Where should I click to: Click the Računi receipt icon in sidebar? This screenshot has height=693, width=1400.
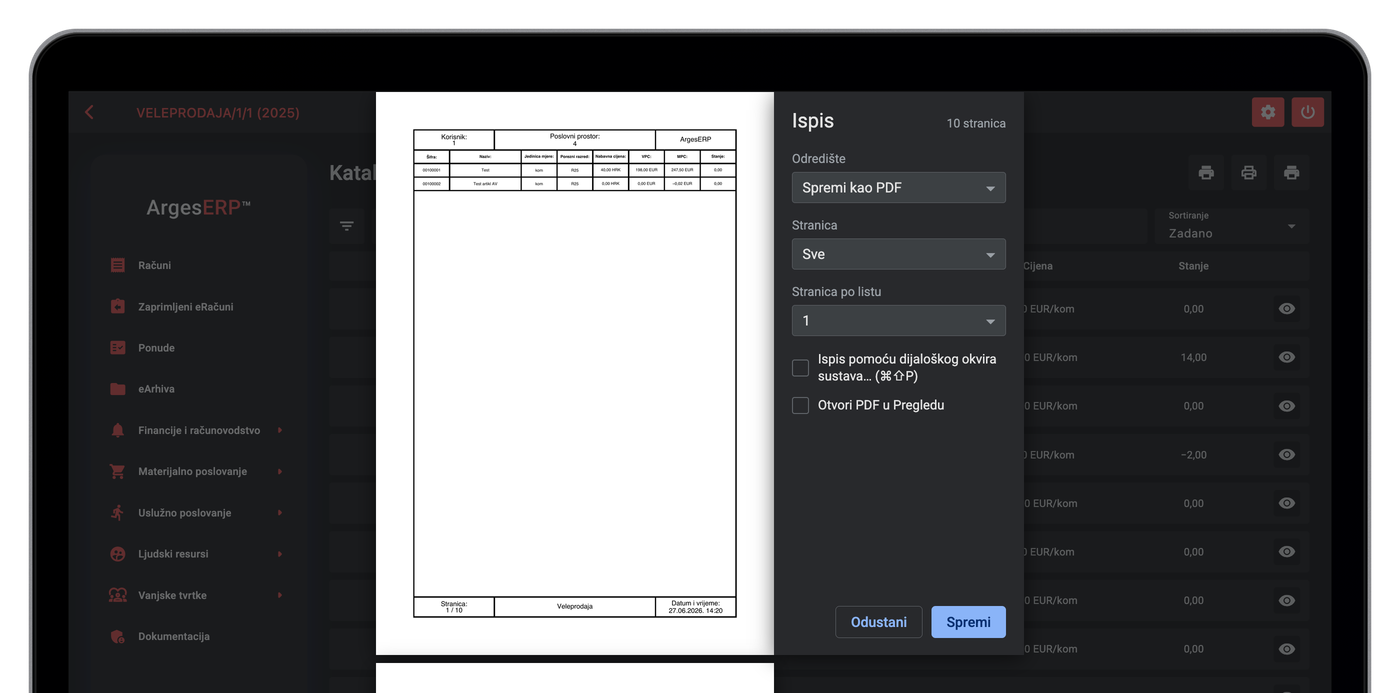pyautogui.click(x=118, y=265)
